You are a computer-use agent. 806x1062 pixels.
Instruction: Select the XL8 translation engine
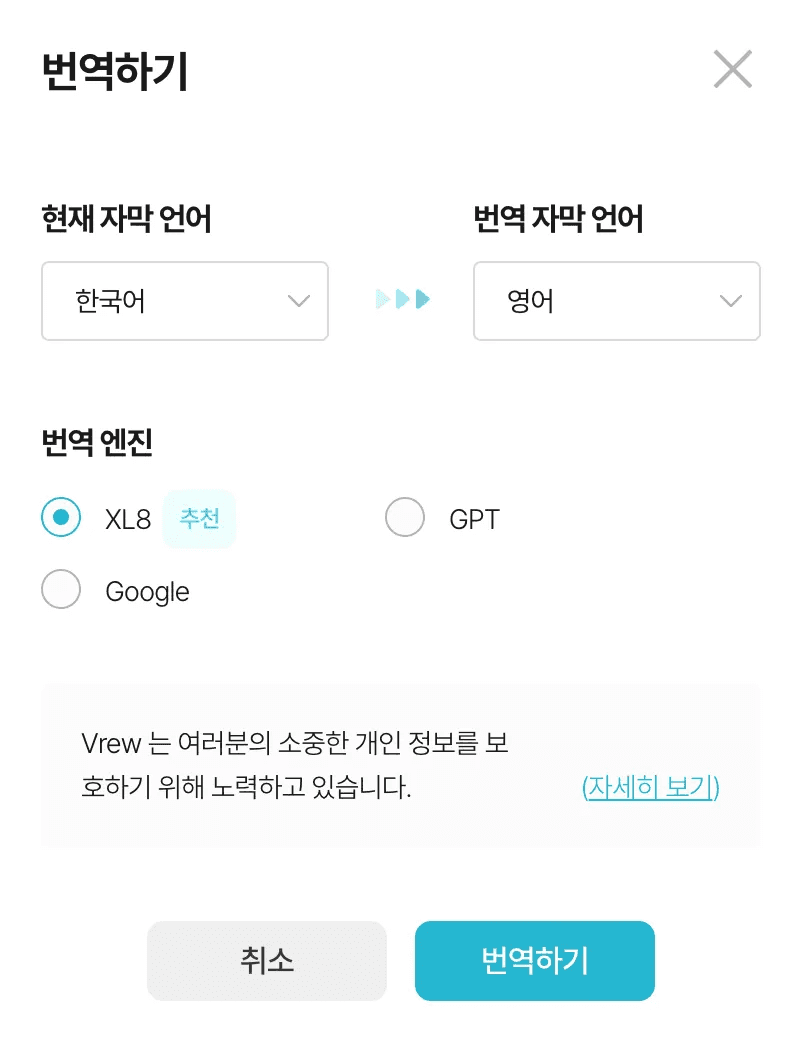61,518
